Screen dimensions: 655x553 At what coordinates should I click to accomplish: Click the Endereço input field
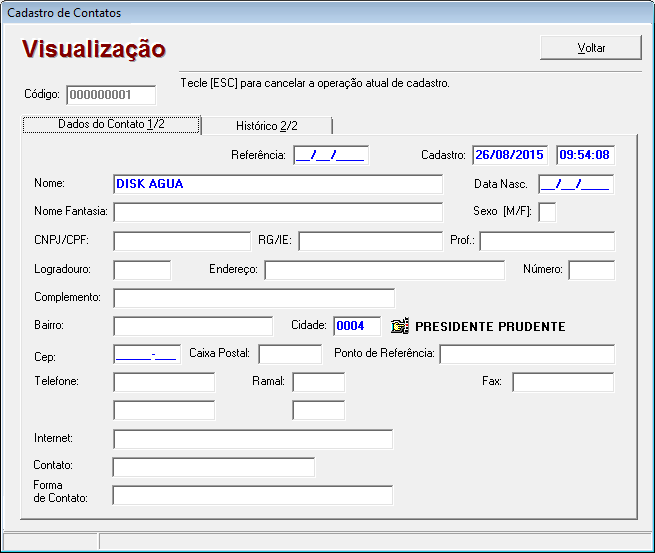pyautogui.click(x=384, y=270)
